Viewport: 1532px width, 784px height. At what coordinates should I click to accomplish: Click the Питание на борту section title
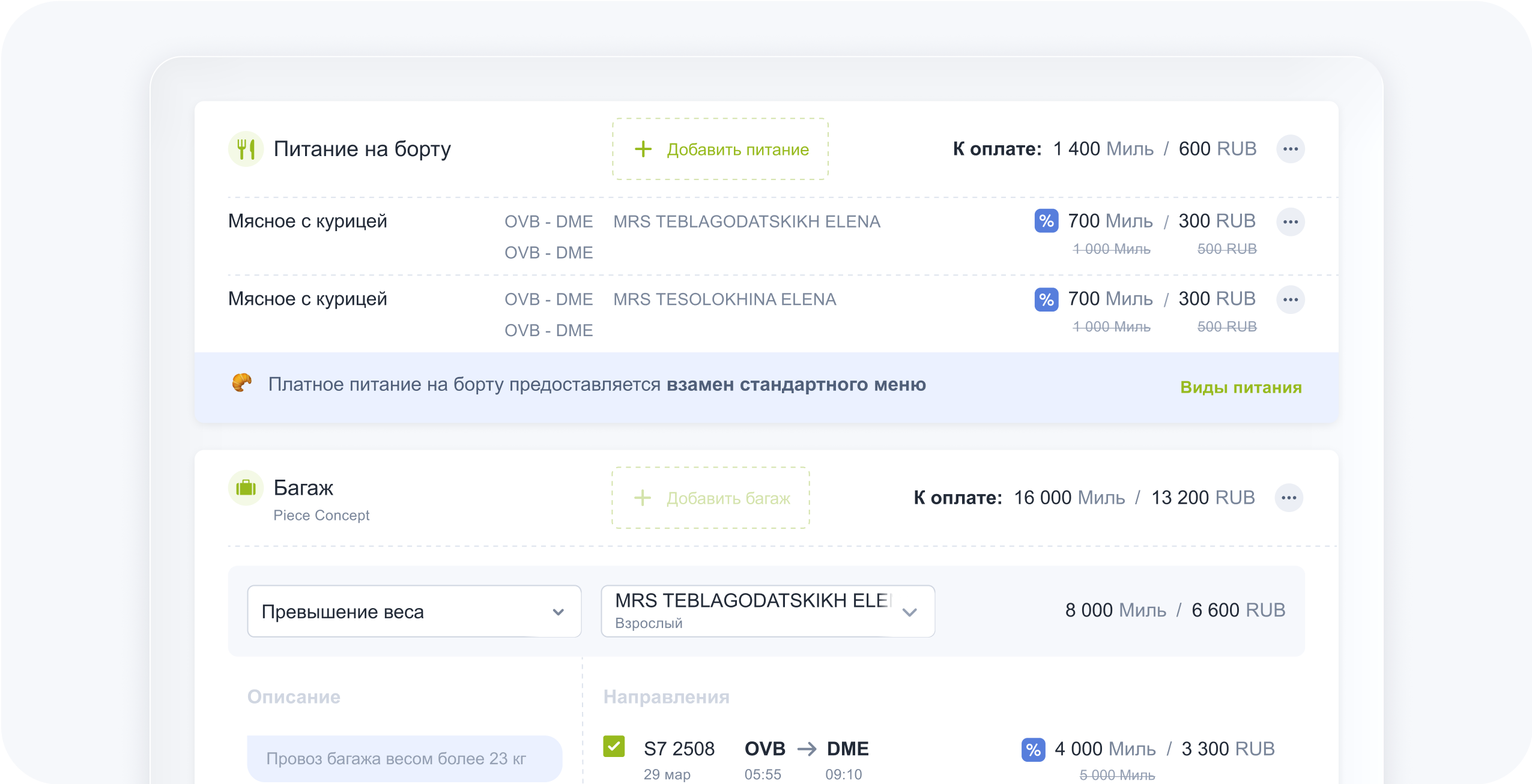click(x=362, y=149)
